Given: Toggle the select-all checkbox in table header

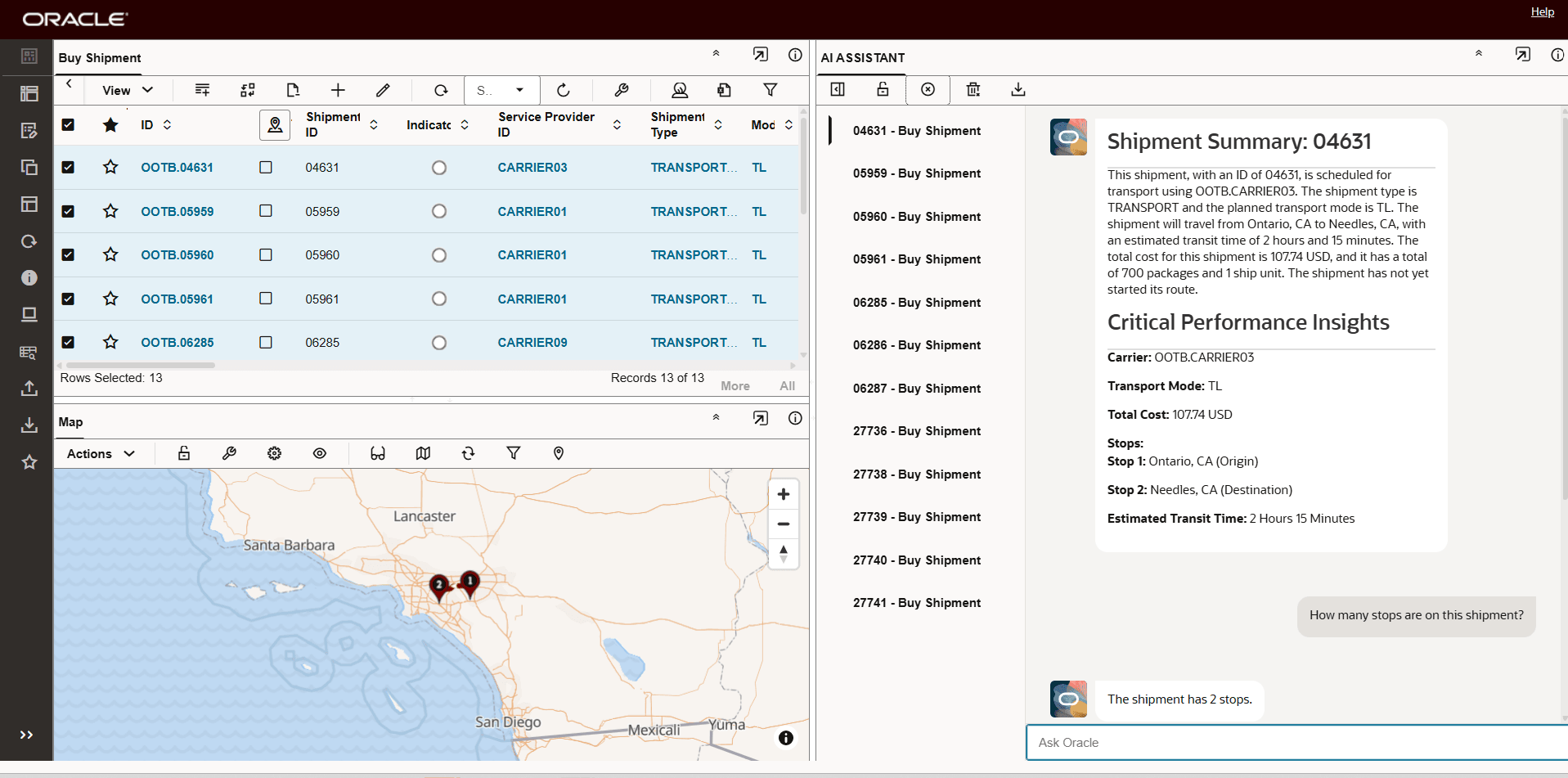Looking at the screenshot, I should coord(68,124).
